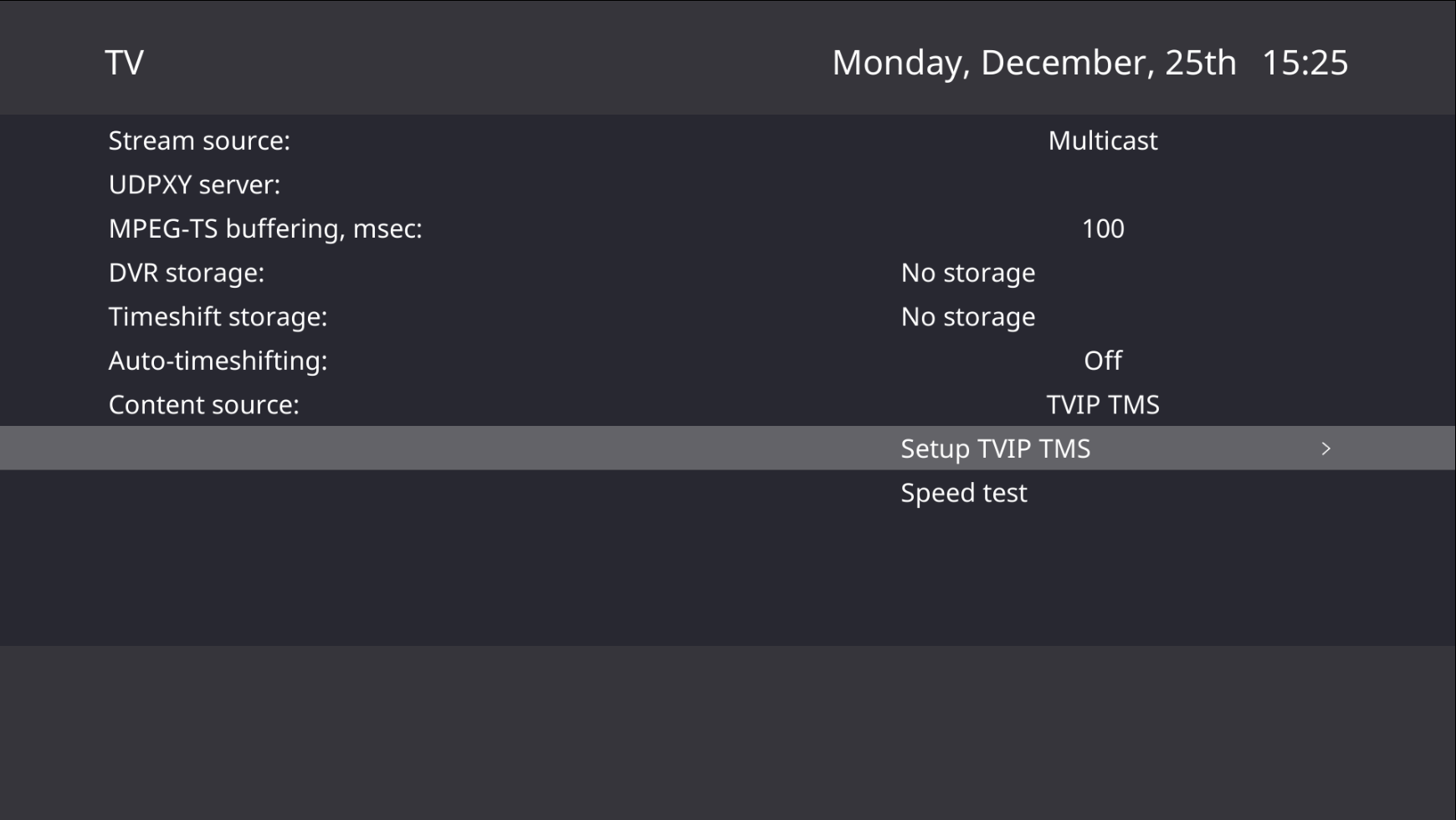Select the MPEG-TS buffering, msec label
The height and width of the screenshot is (820, 1456).
(265, 228)
